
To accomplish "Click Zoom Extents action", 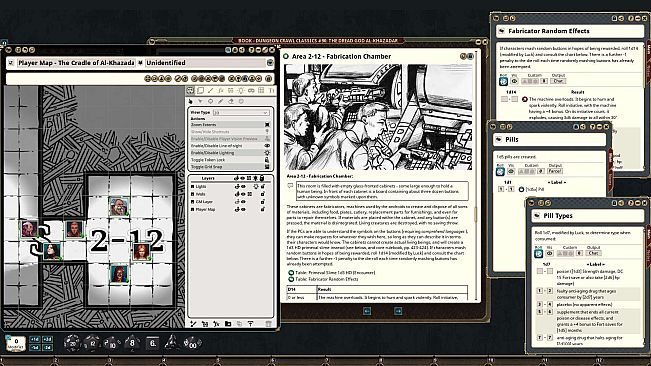I will (x=230, y=124).
